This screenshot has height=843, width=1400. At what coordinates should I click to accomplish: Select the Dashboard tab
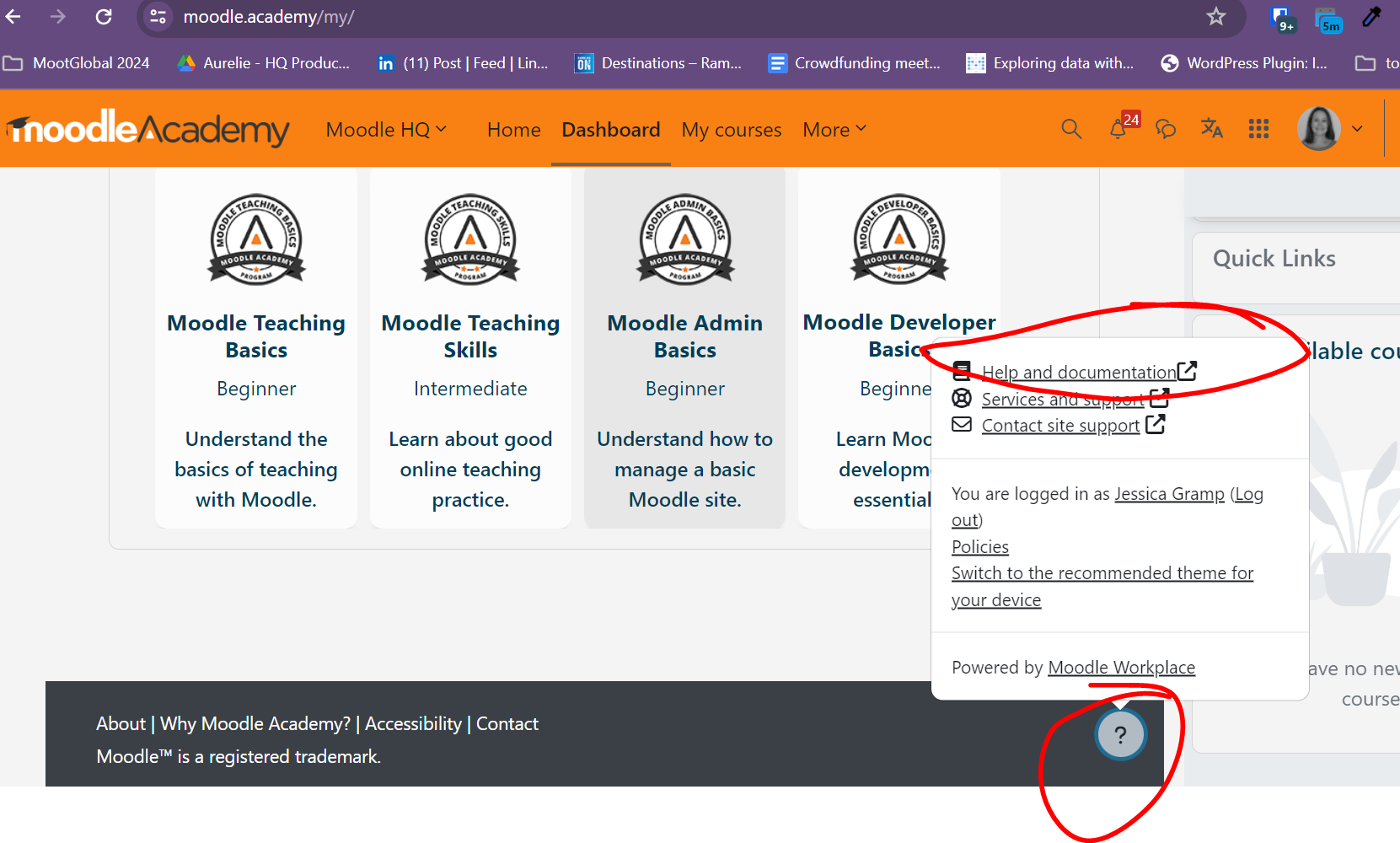coord(611,130)
